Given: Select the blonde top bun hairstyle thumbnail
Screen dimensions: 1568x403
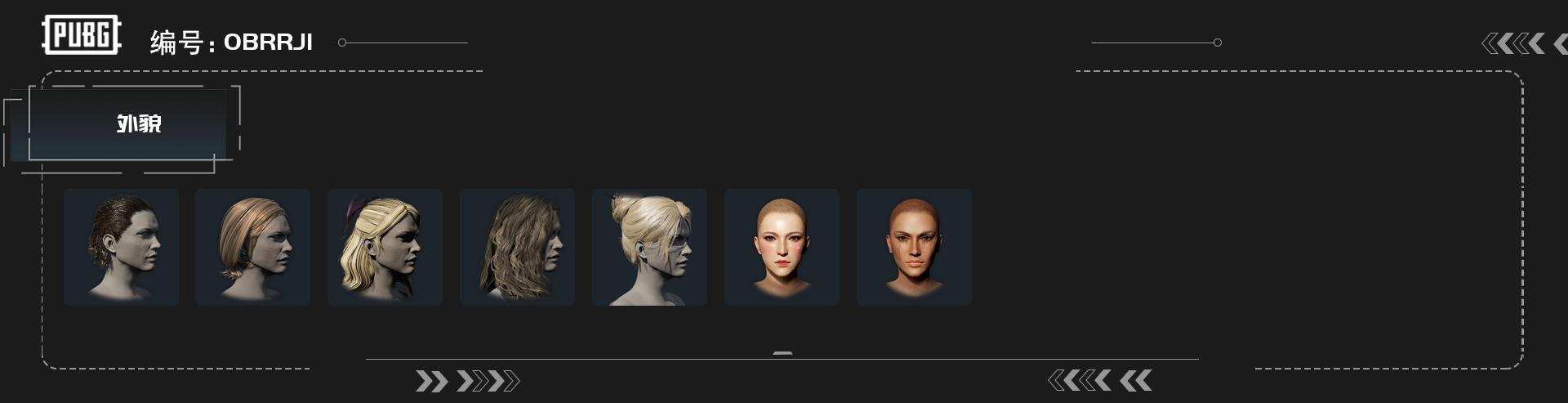Looking at the screenshot, I should coord(650,247).
